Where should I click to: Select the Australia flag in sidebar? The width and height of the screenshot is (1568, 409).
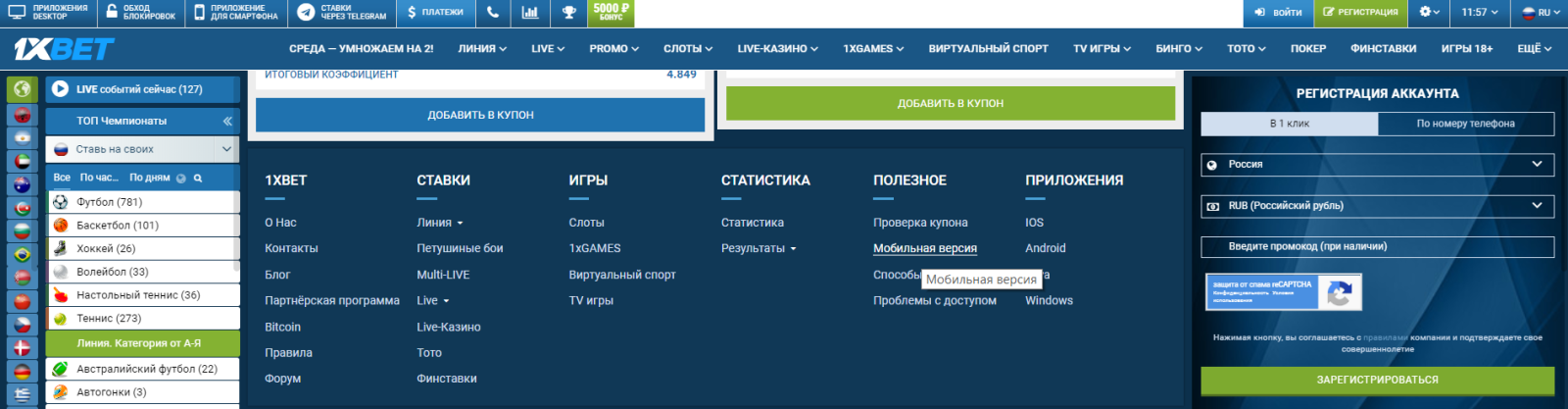pos(22,184)
